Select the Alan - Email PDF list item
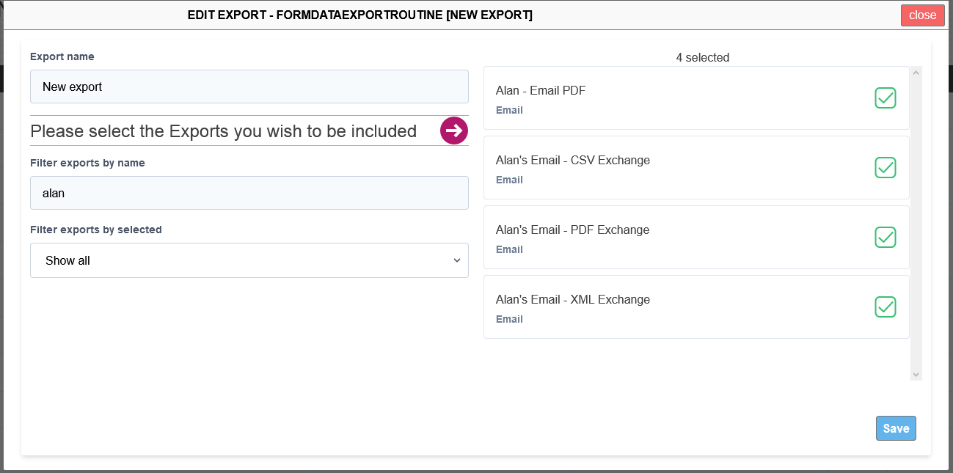 [x=696, y=98]
